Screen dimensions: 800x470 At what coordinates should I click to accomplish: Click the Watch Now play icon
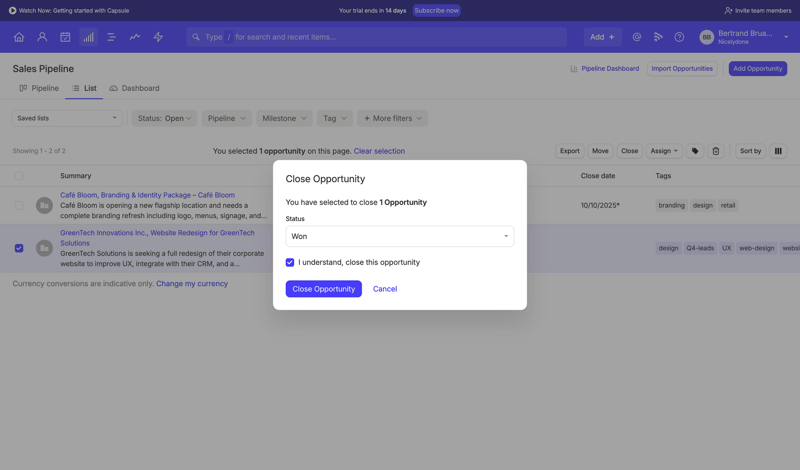coord(12,10)
